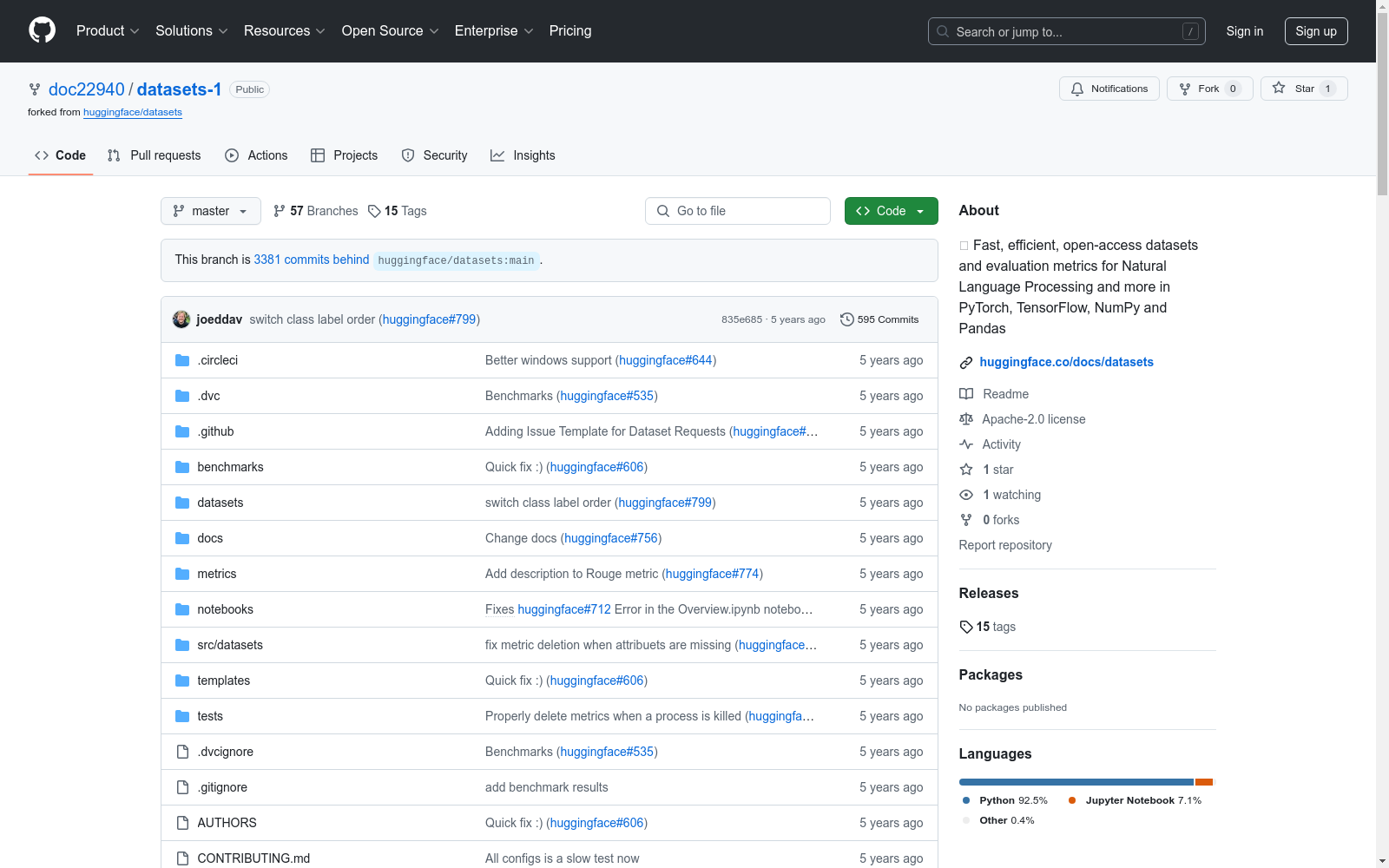Click the notebooks folder icon

(x=182, y=609)
